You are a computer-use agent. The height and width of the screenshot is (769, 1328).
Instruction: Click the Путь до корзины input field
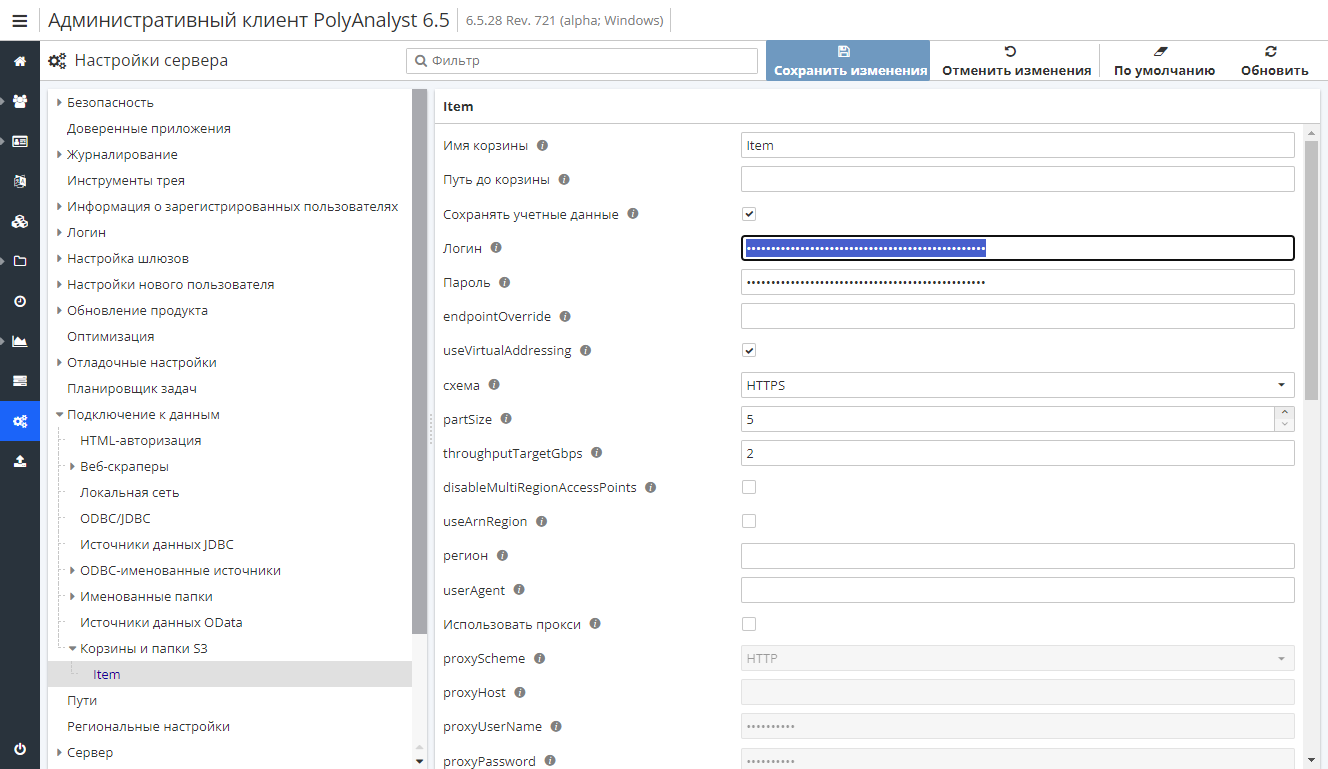pyautogui.click(x=1017, y=179)
